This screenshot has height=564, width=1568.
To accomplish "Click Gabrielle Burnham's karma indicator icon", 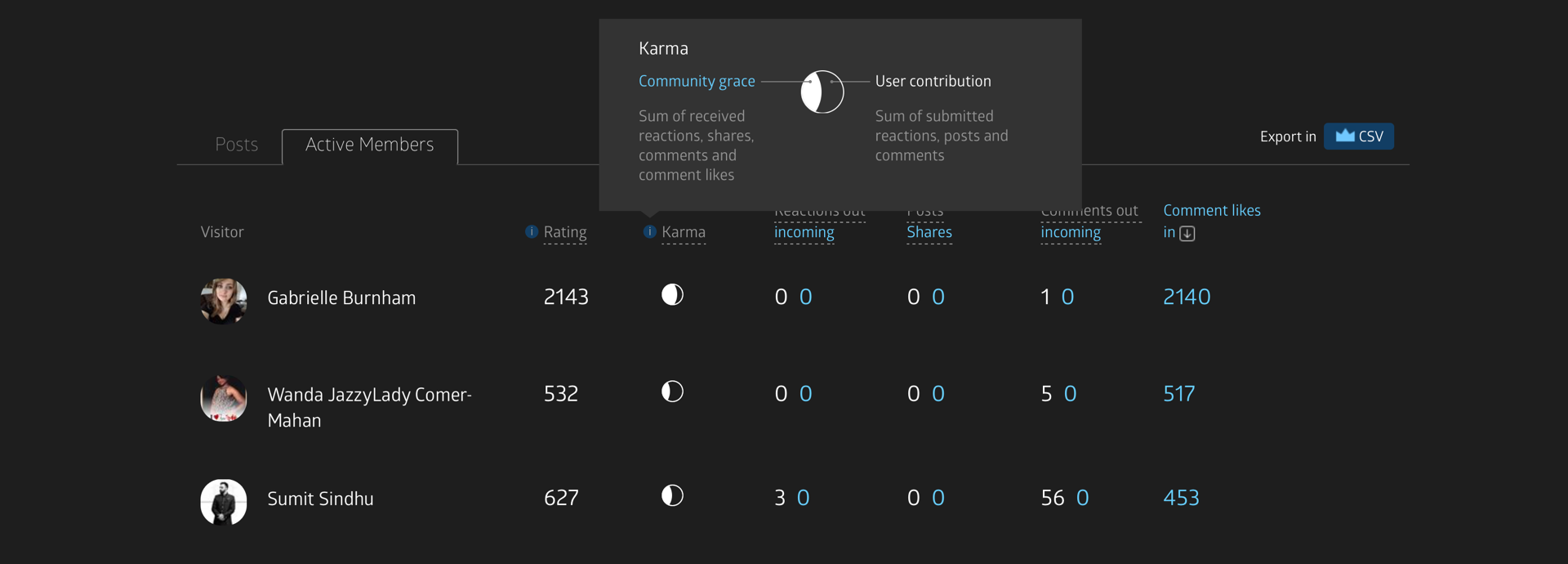I will point(672,295).
